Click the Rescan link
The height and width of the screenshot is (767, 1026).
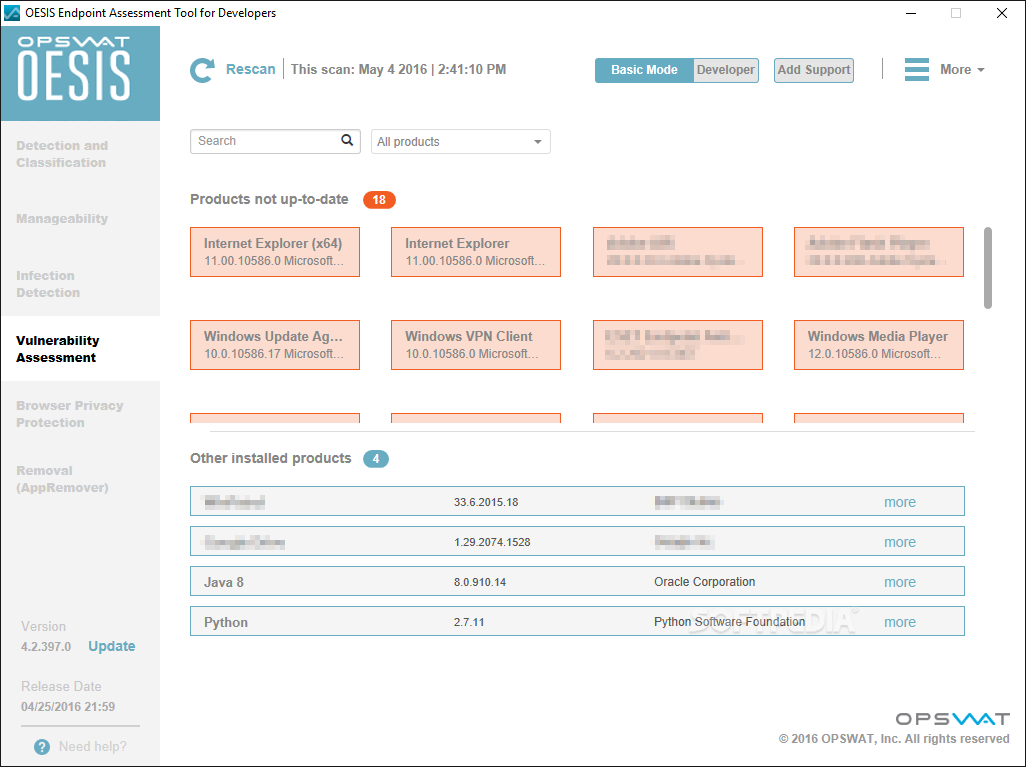251,69
